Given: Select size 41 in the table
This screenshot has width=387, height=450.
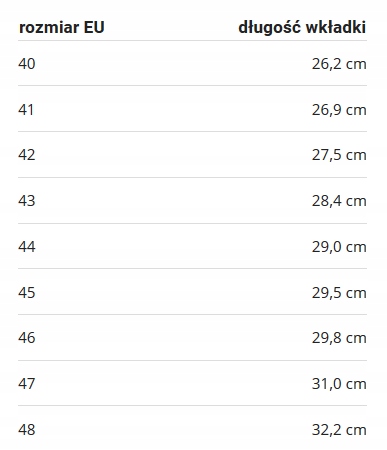Looking at the screenshot, I should [26, 110].
